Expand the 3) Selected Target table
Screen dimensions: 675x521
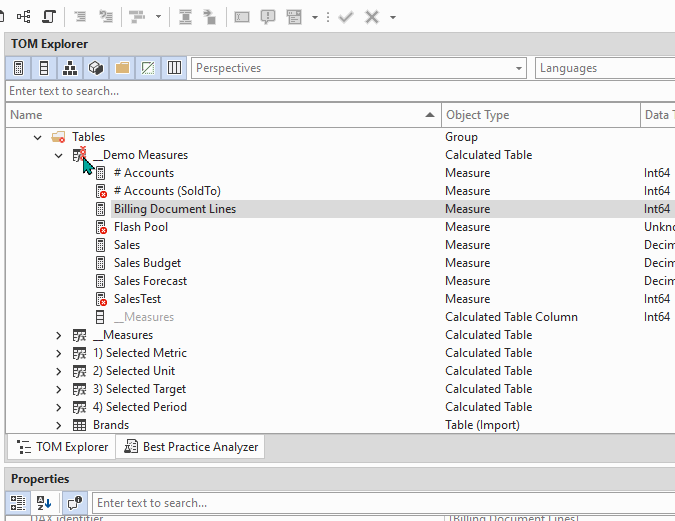point(59,390)
